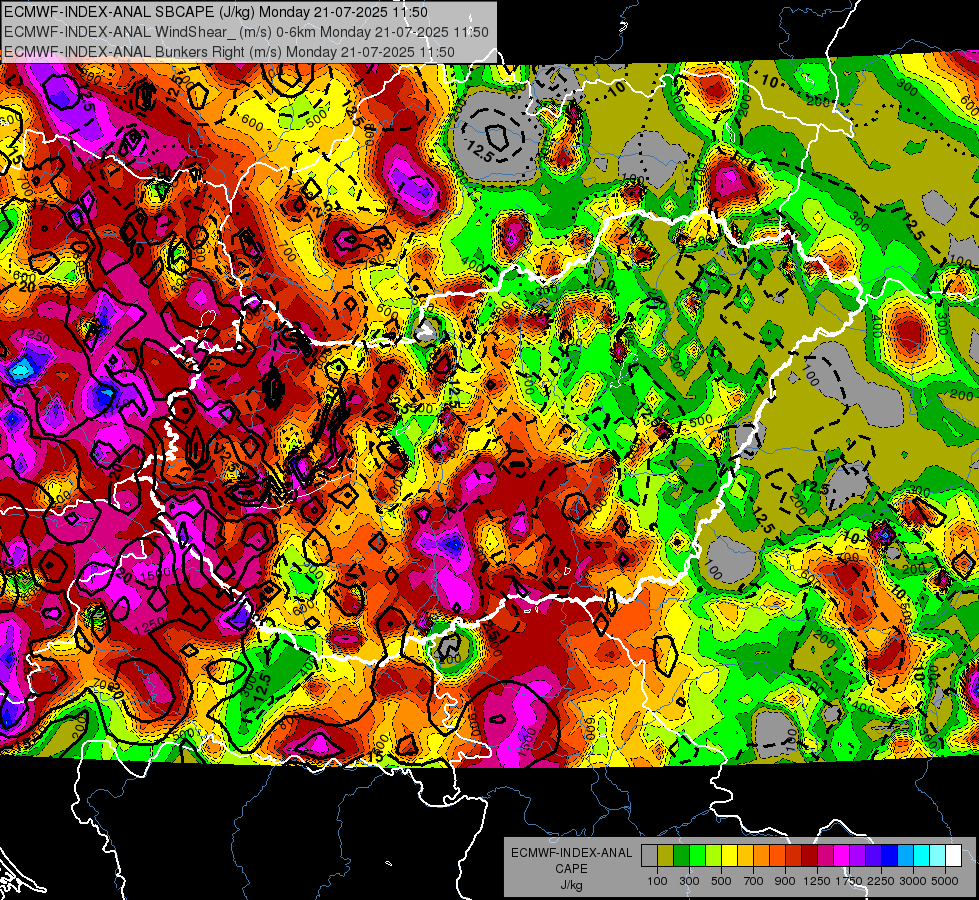Click the 1750 legend value
Screen dimensions: 979x900
tap(849, 881)
